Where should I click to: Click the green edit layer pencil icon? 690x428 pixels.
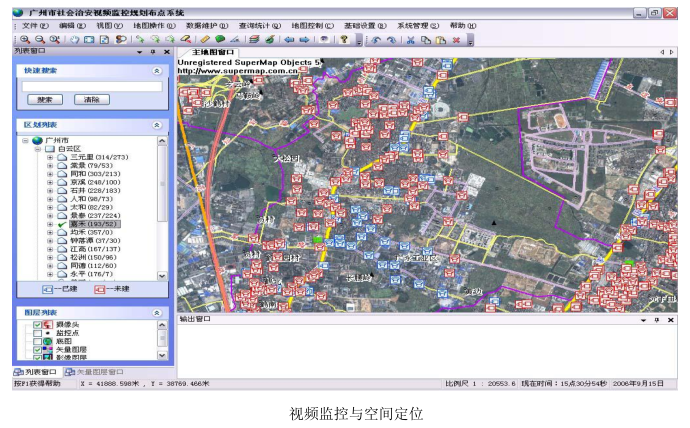tap(270, 40)
